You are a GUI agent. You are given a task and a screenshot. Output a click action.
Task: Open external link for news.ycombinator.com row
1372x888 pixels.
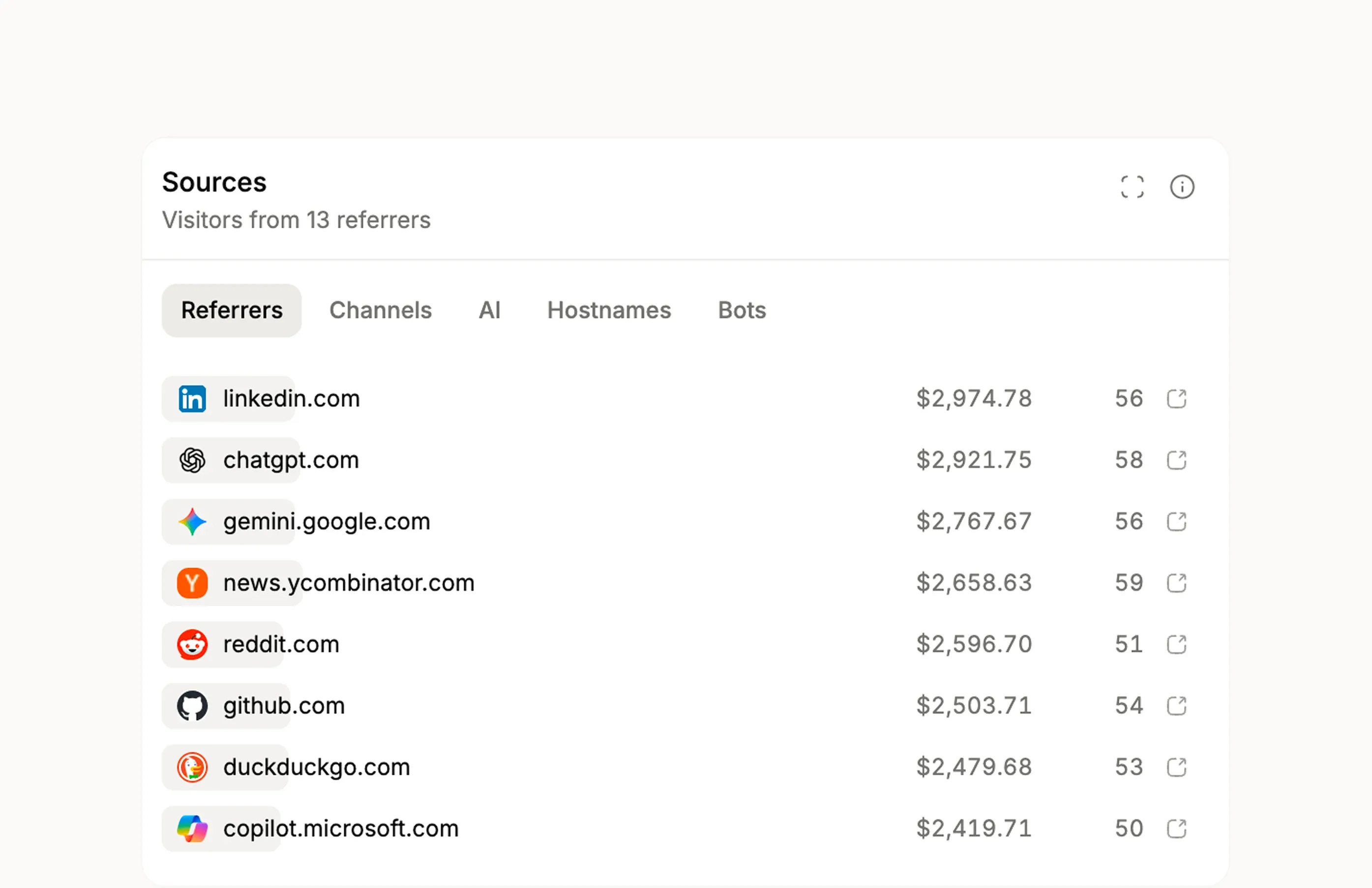tap(1176, 583)
